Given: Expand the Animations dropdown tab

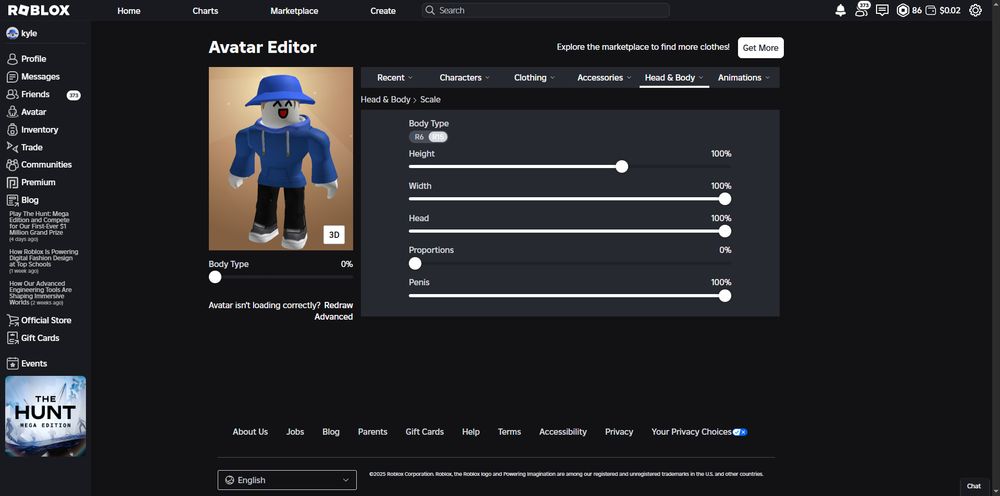Looking at the screenshot, I should coord(744,78).
